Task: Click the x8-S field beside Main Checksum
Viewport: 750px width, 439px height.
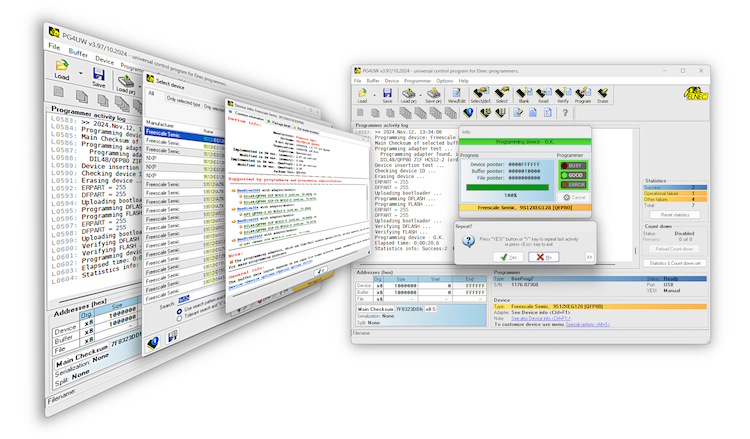Action: click(x=430, y=309)
